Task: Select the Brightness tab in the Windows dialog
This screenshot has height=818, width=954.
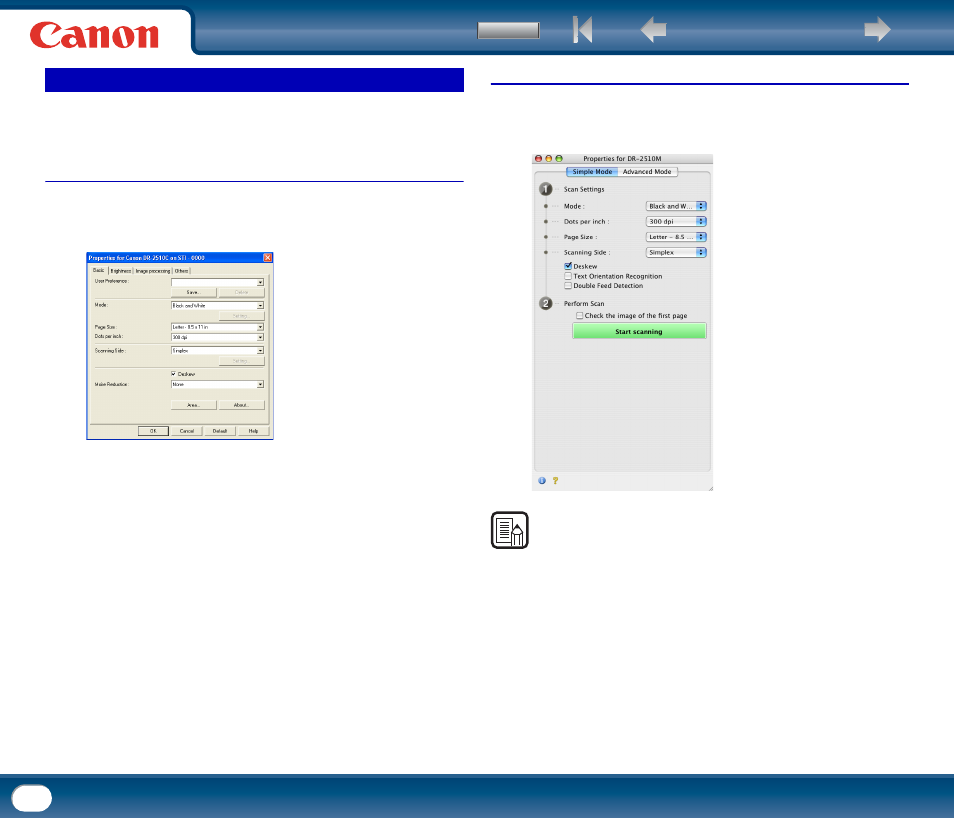Action: coord(120,271)
